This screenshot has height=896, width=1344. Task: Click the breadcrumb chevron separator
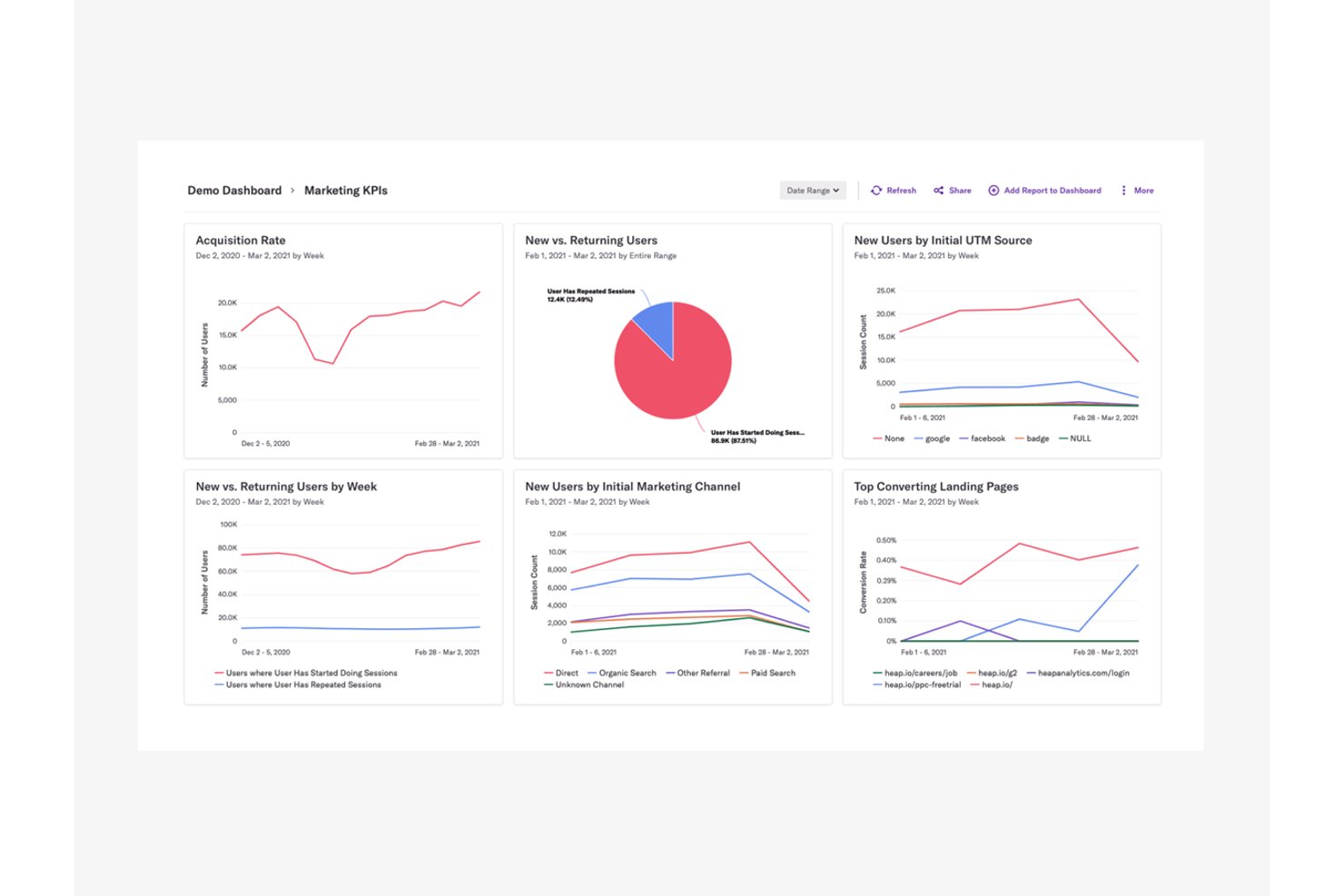click(x=292, y=191)
